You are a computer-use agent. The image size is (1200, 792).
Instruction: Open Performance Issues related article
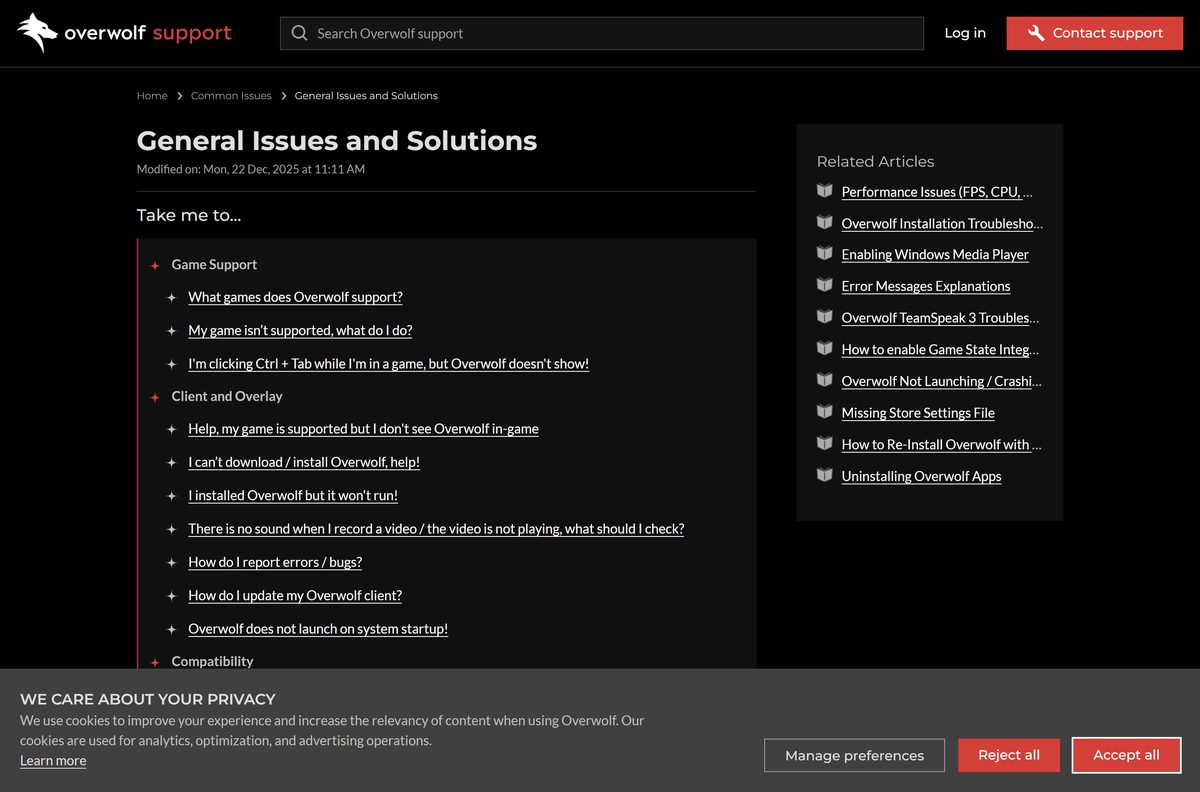(937, 192)
